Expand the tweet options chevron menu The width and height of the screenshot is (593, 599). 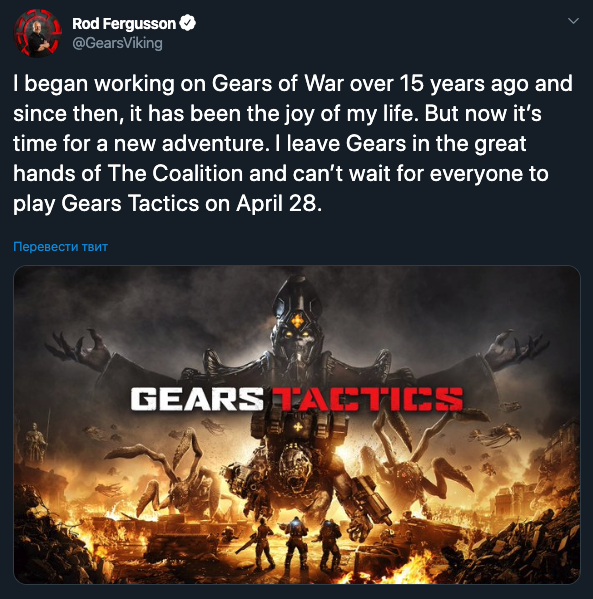tap(573, 21)
